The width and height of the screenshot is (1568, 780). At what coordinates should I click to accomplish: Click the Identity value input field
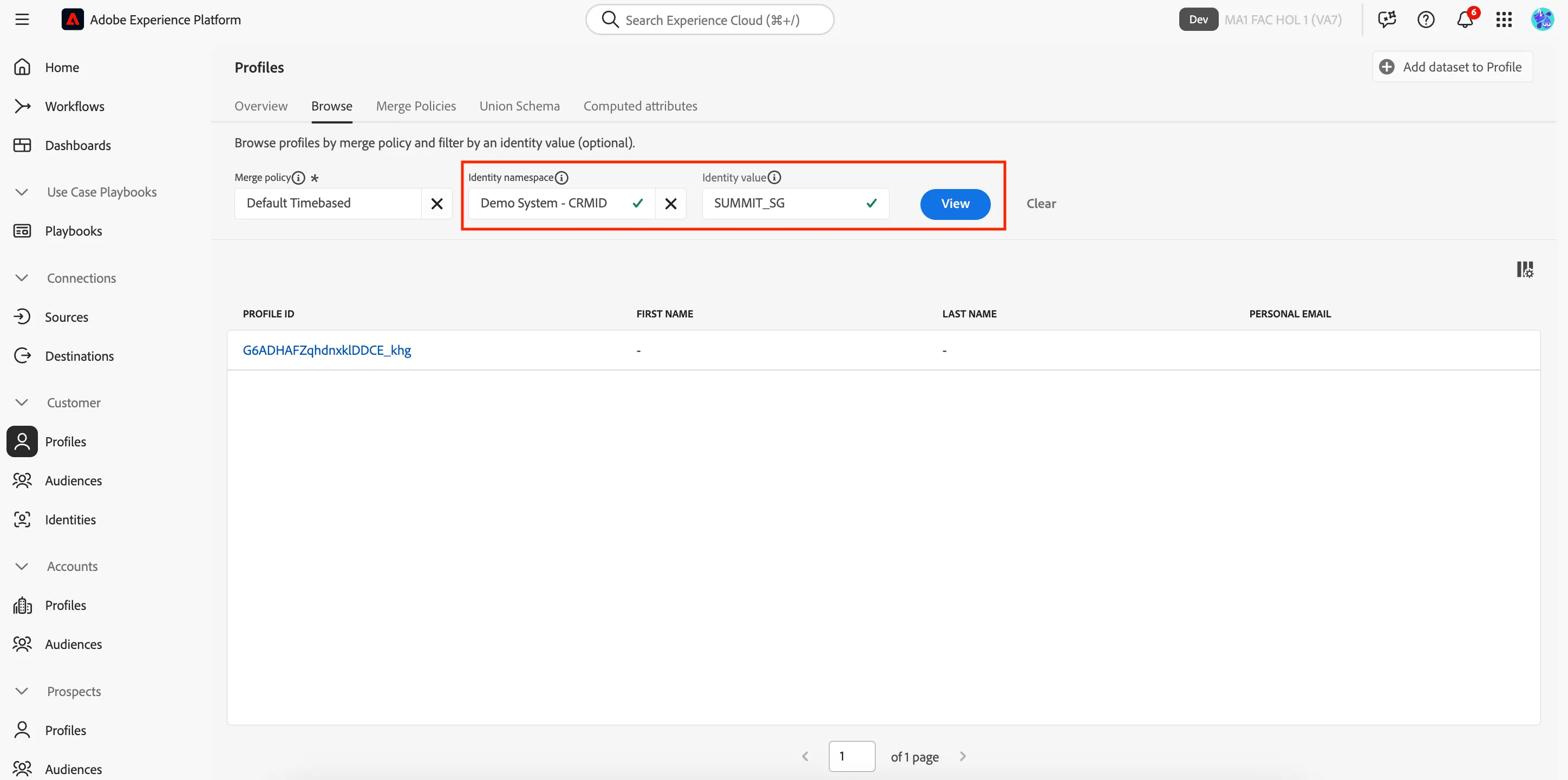(x=795, y=203)
